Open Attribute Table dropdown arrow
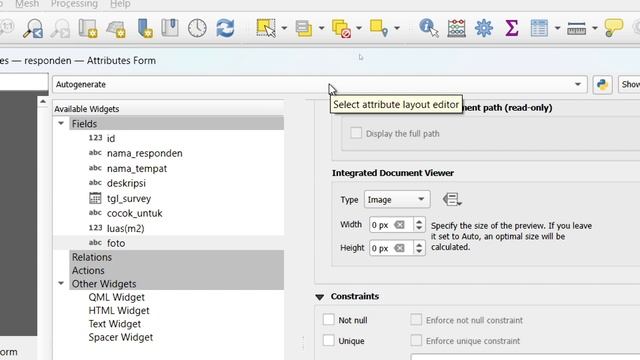 point(557,28)
